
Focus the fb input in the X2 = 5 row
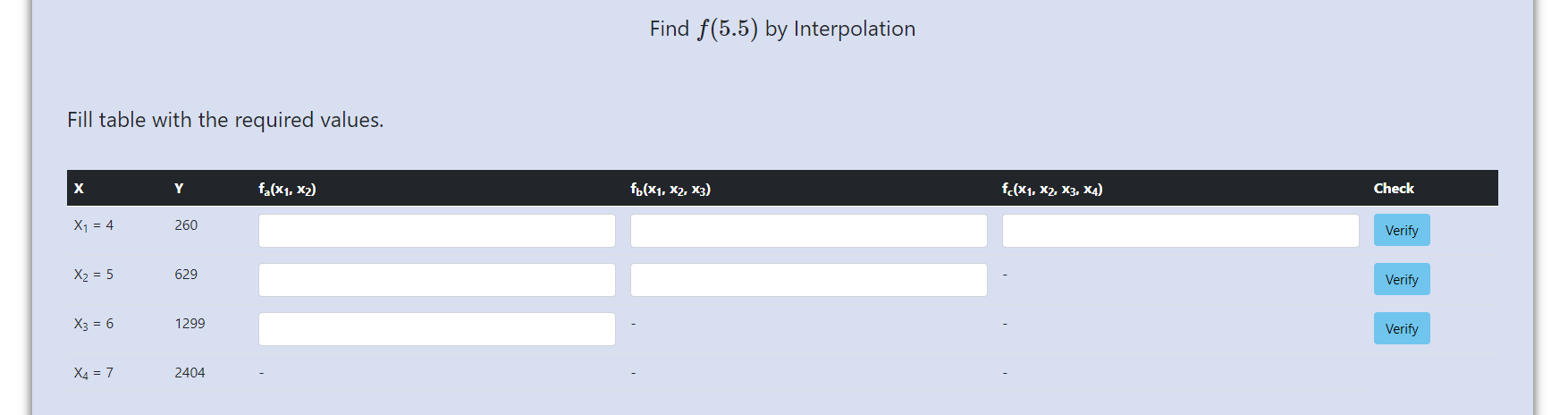[x=809, y=280]
